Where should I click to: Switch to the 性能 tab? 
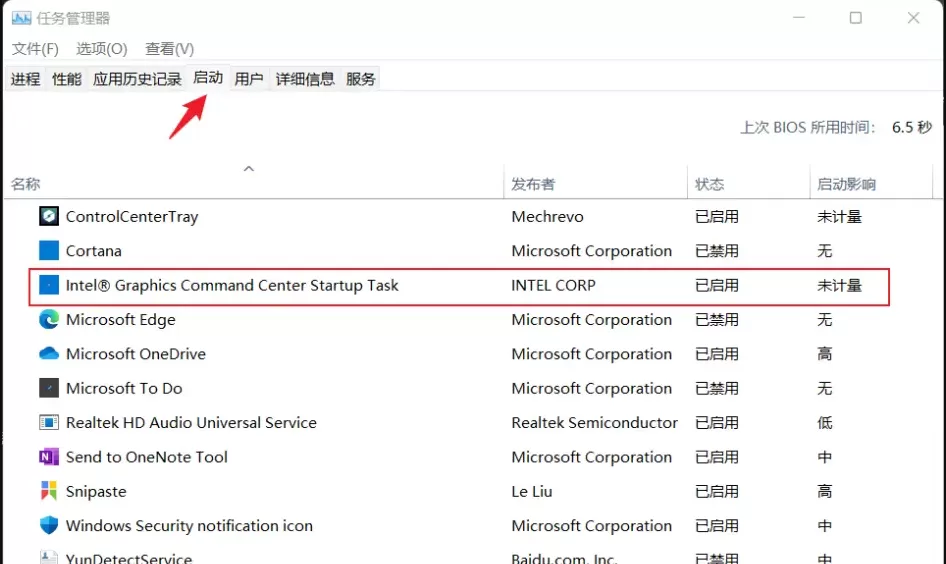coord(66,78)
